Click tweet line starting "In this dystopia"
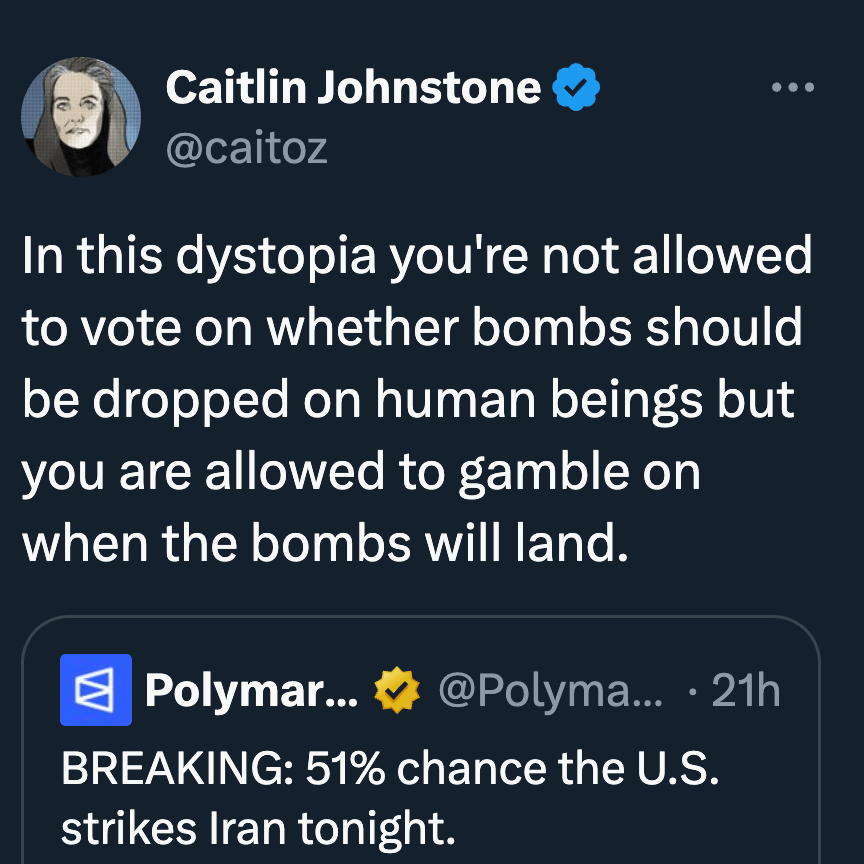The image size is (864, 864). pos(416,257)
